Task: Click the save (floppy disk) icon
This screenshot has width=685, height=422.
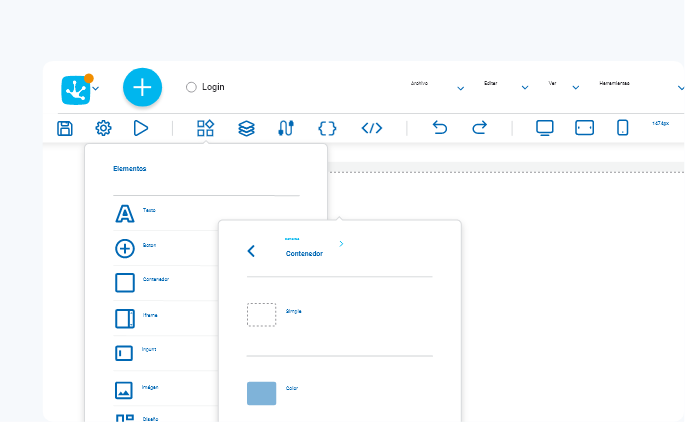Action: [65, 128]
